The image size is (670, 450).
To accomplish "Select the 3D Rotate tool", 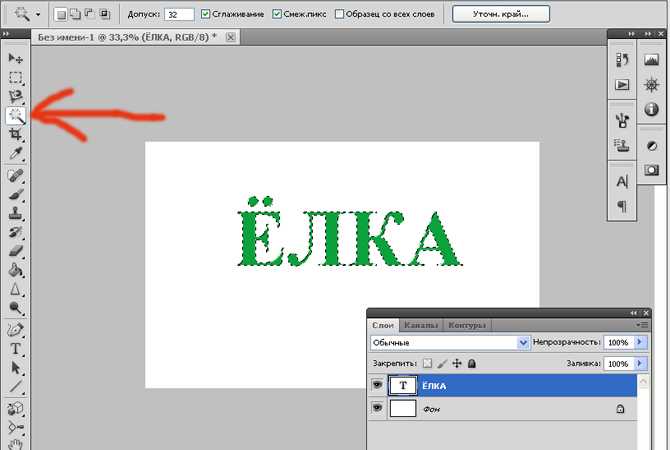I will coord(15,409).
